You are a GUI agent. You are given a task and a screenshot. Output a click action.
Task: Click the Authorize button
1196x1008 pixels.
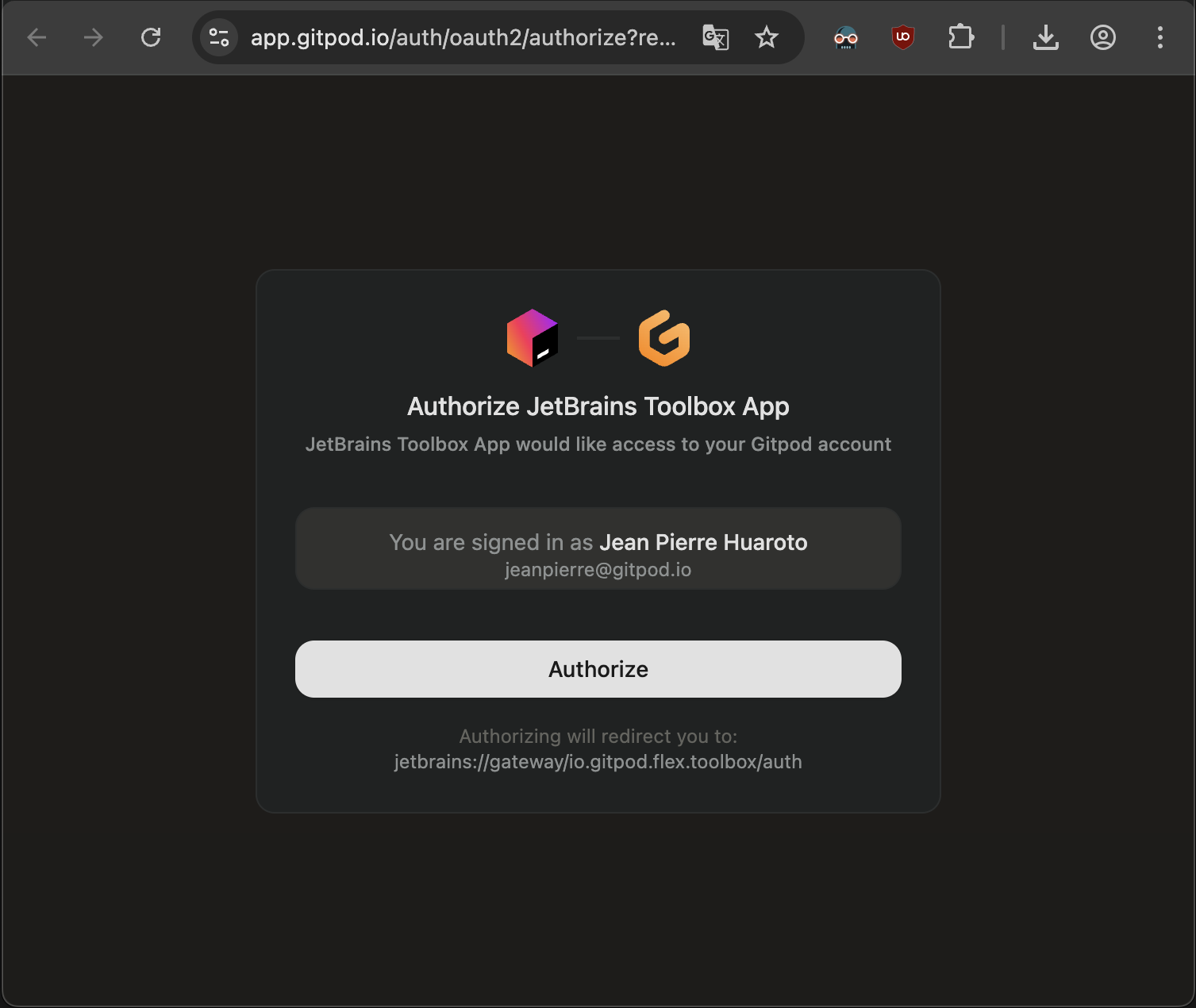click(x=598, y=669)
